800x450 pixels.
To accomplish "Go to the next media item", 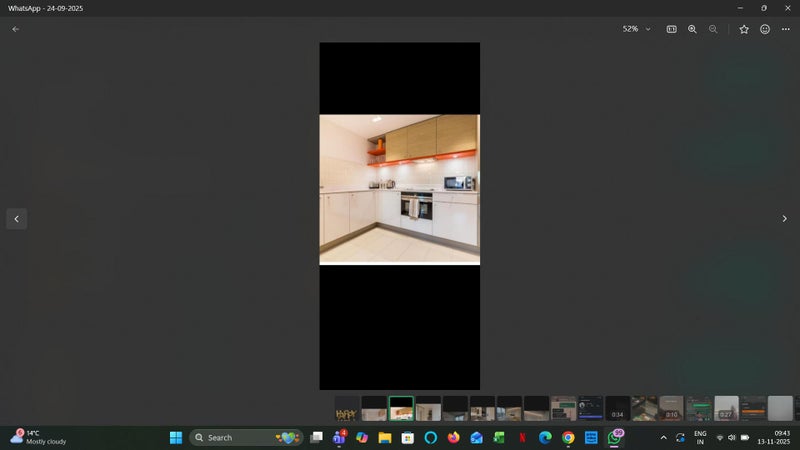I will click(x=784, y=218).
